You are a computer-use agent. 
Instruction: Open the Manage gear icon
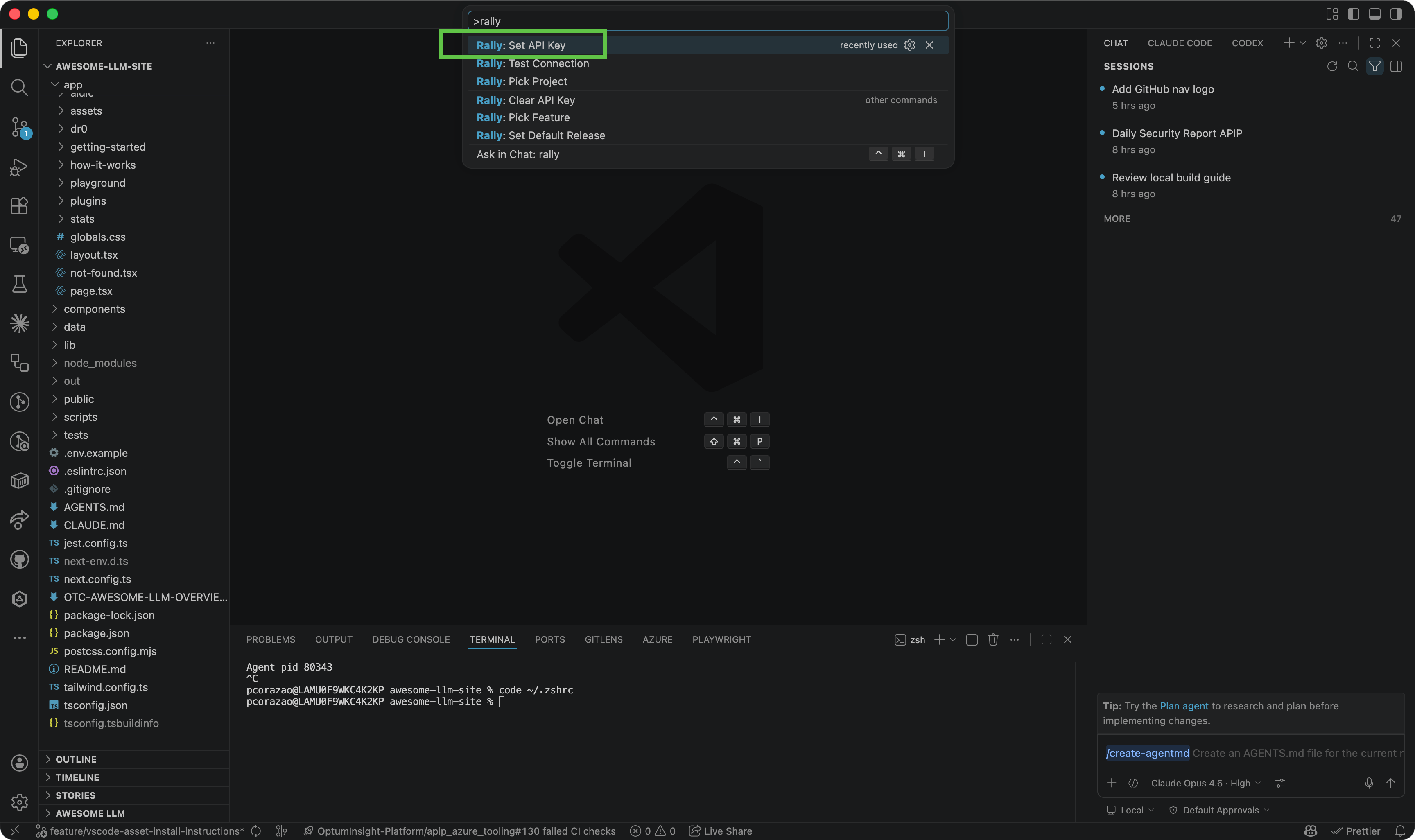point(19,802)
